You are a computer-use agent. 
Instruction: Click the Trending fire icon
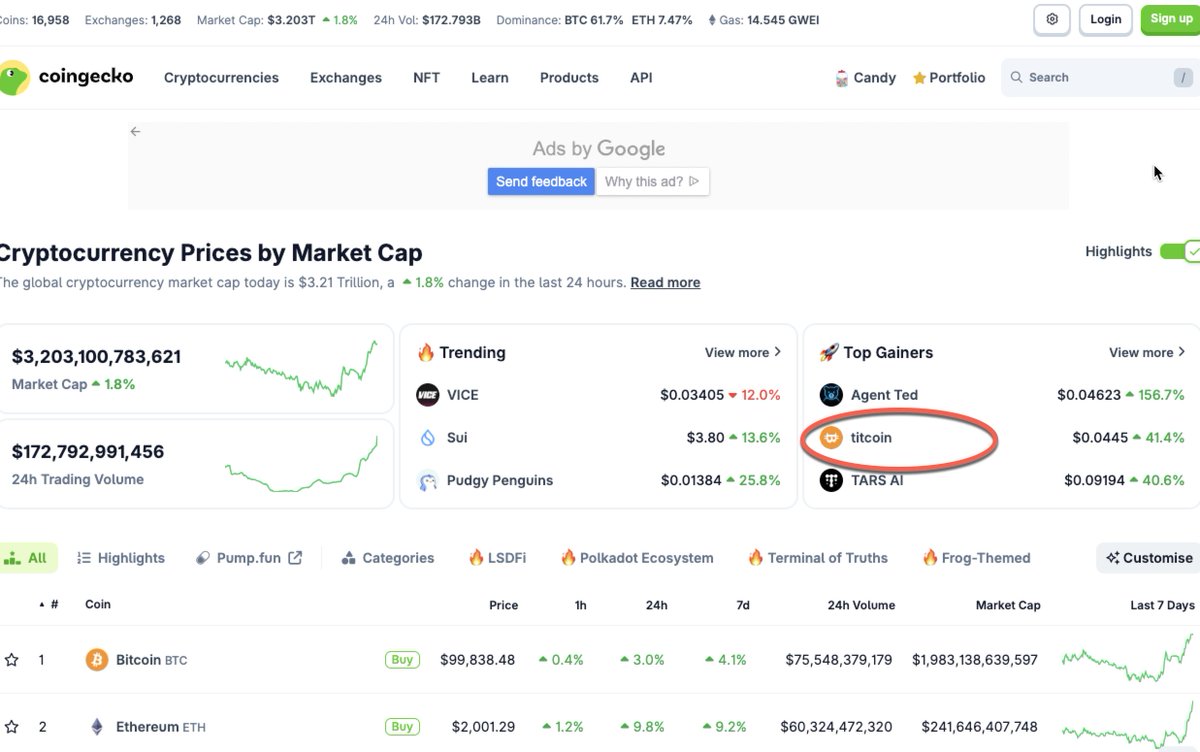pyautogui.click(x=425, y=352)
